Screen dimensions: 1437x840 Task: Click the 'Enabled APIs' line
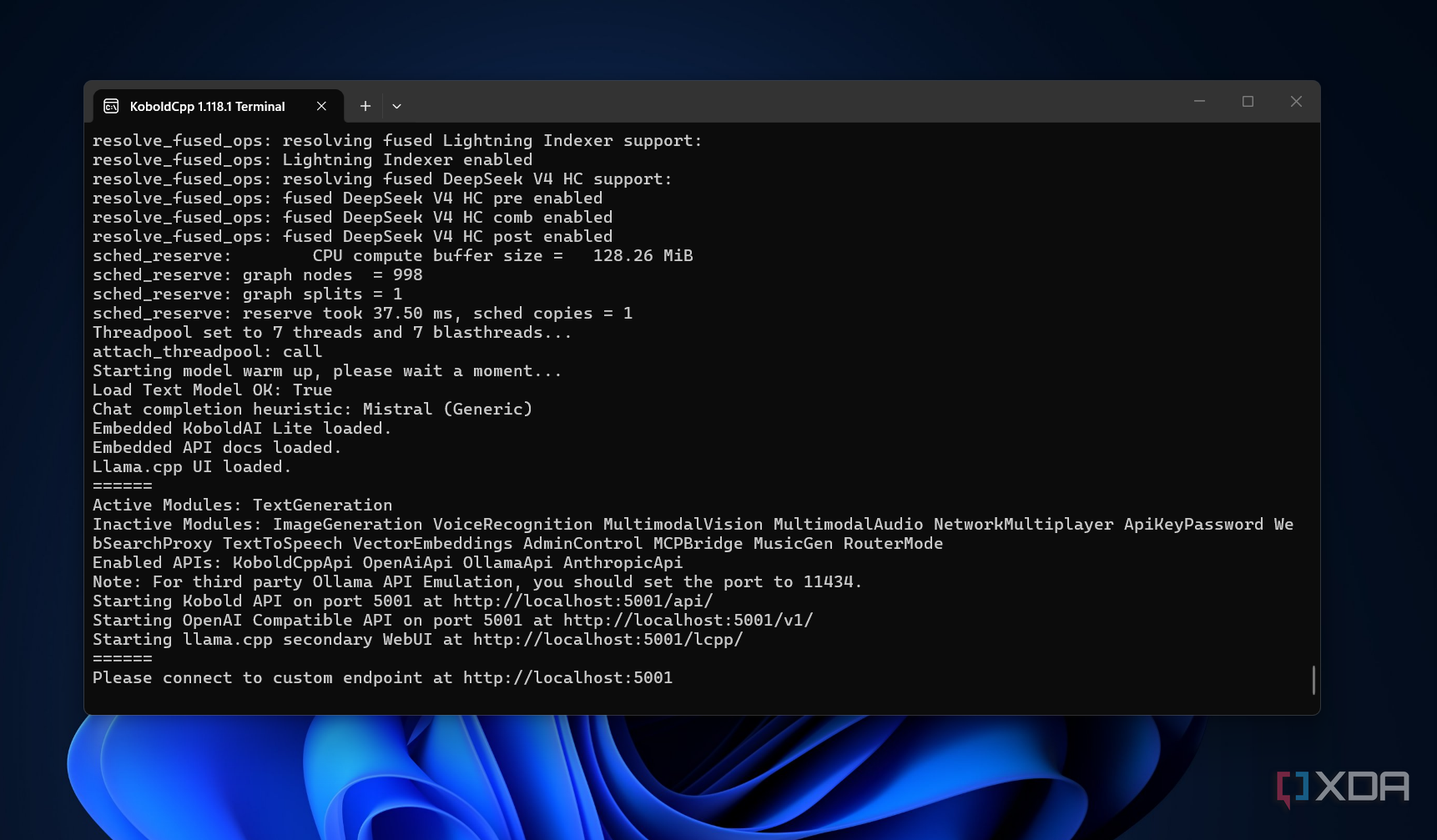[388, 563]
